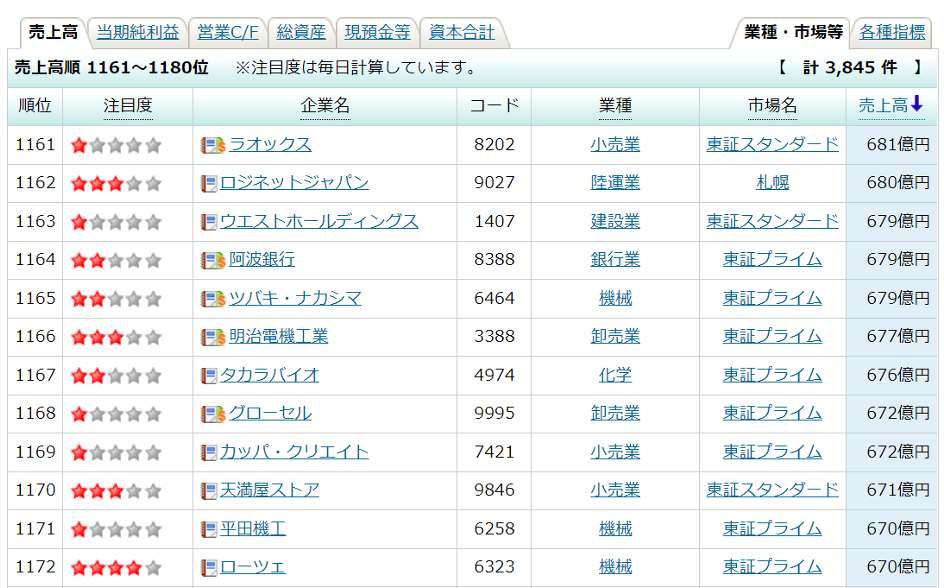This screenshot has height=588, width=944.
Task: Click the 建設業 industry link
Action: (615, 221)
